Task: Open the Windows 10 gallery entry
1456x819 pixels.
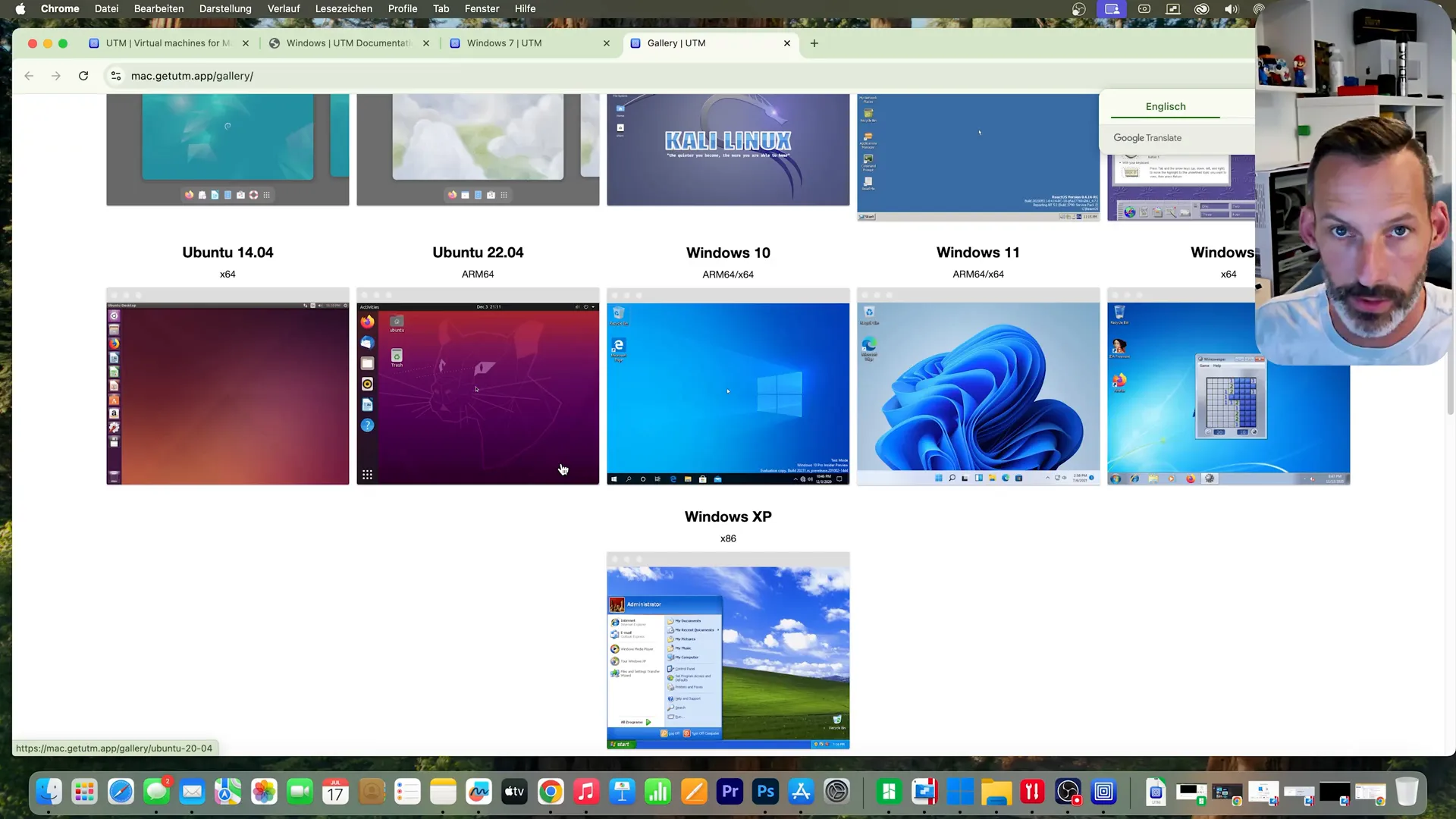Action: click(x=728, y=253)
